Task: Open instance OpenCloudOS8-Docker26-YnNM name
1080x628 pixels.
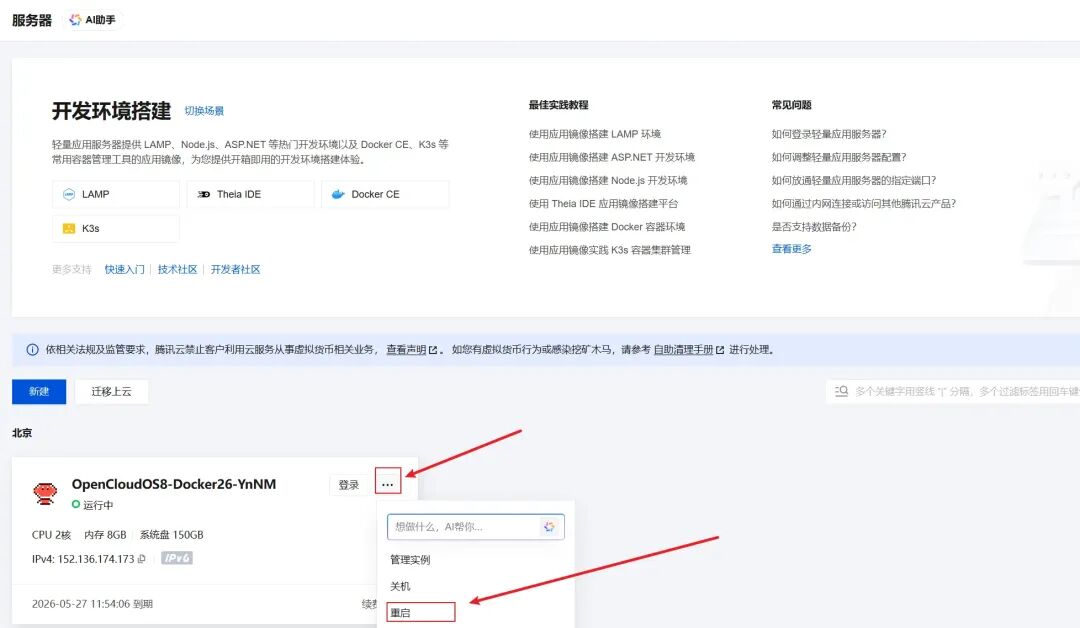Action: [174, 484]
